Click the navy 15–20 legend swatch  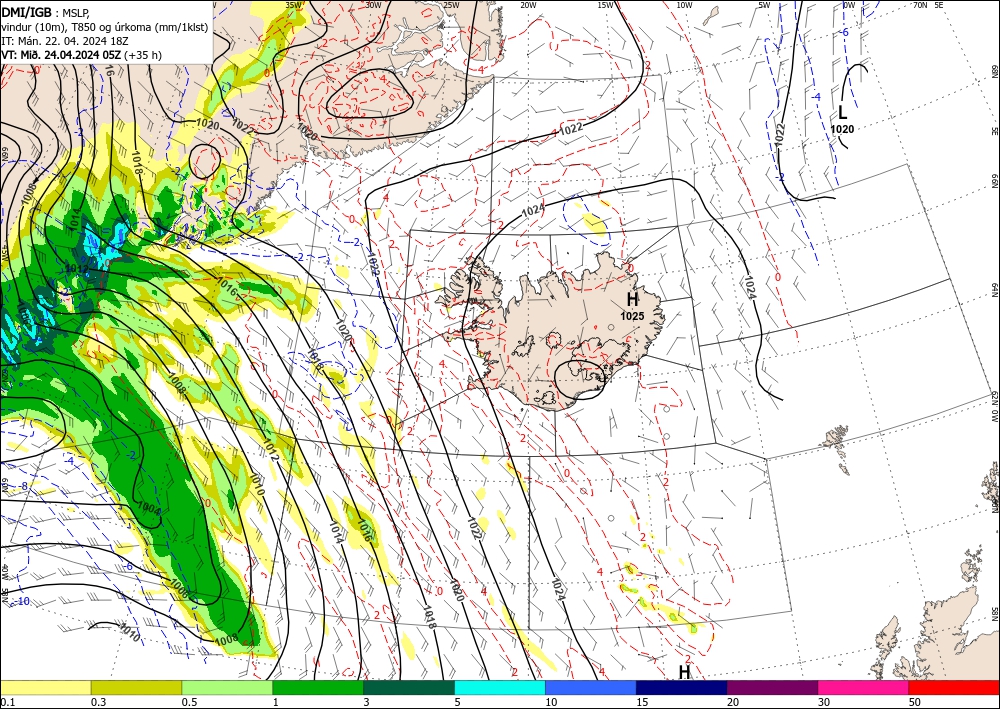[682, 687]
